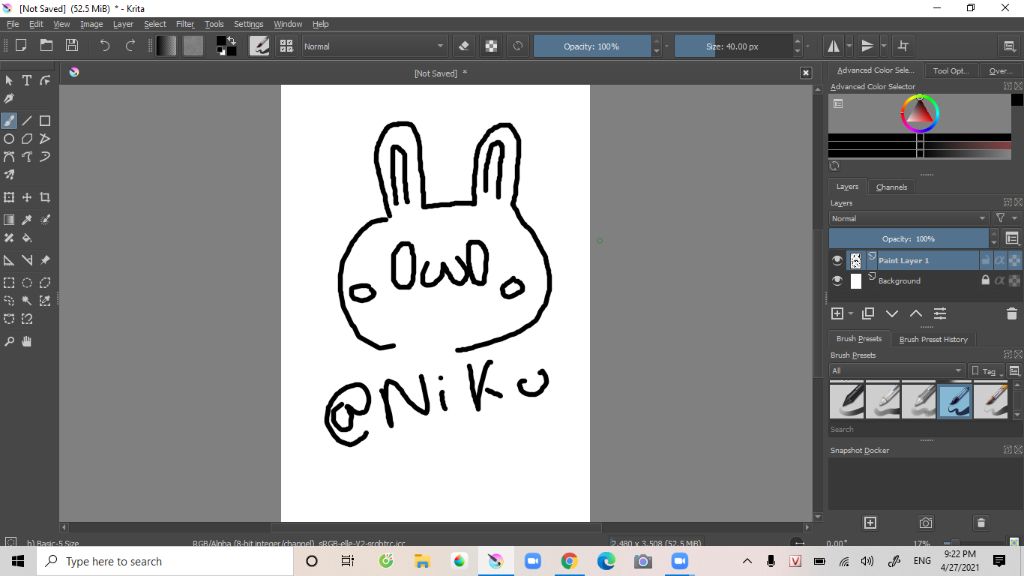Open an existing file from toolbar

pos(46,46)
